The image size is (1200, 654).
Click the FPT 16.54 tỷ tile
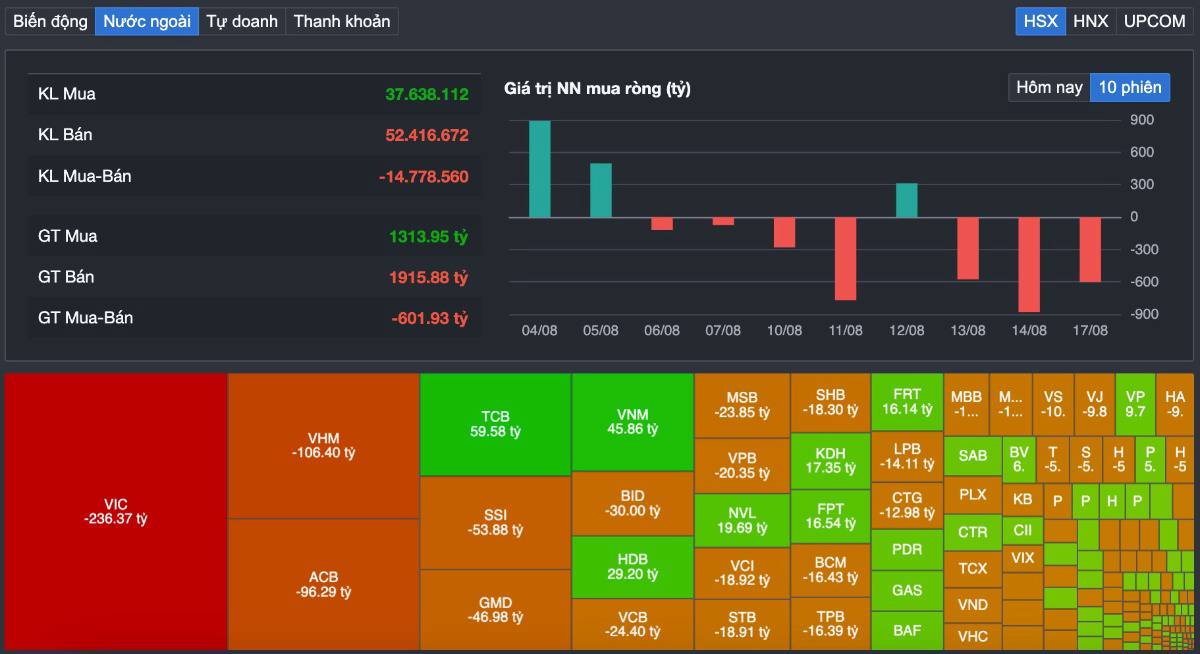[830, 516]
